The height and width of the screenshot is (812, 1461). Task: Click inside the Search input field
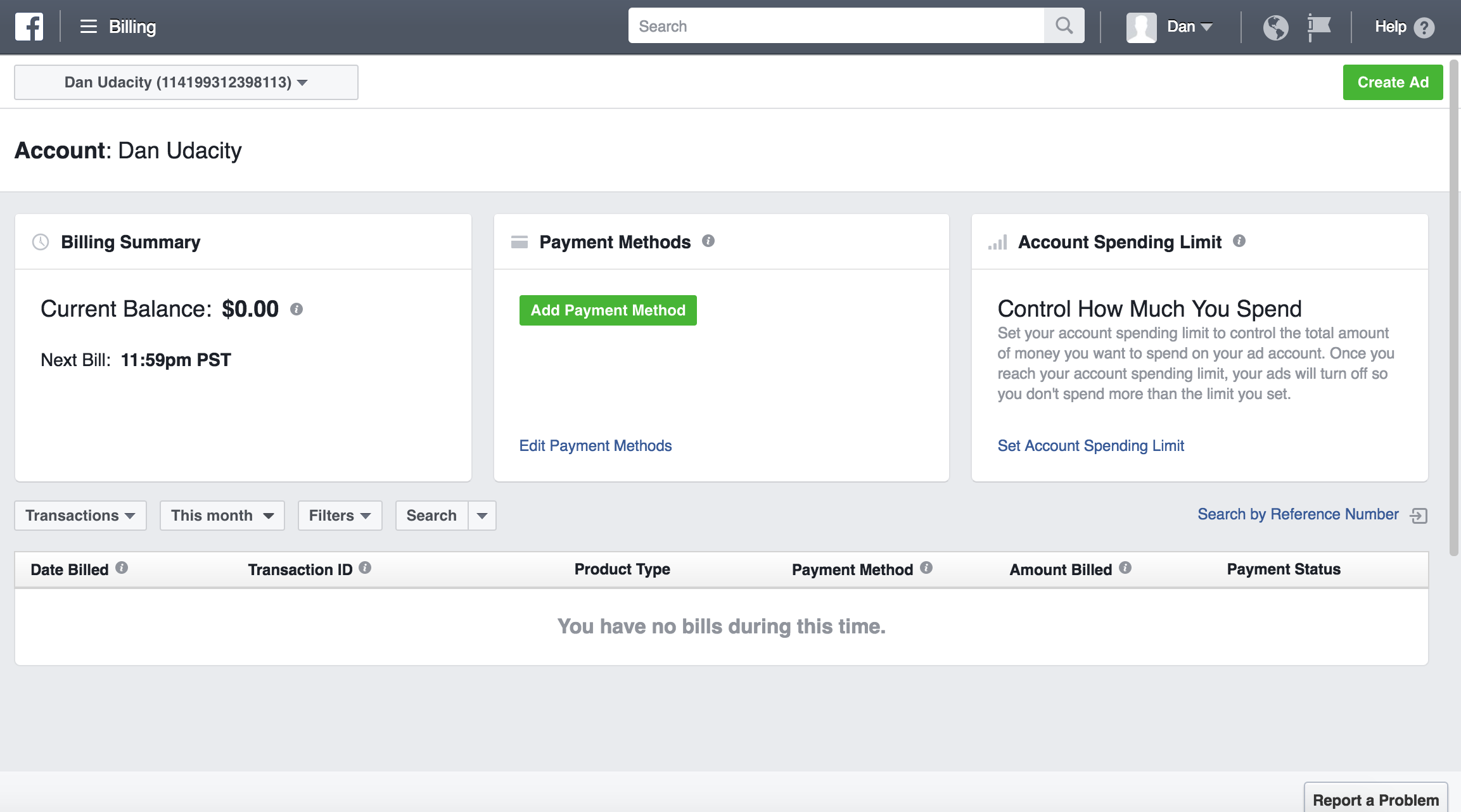[824, 25]
